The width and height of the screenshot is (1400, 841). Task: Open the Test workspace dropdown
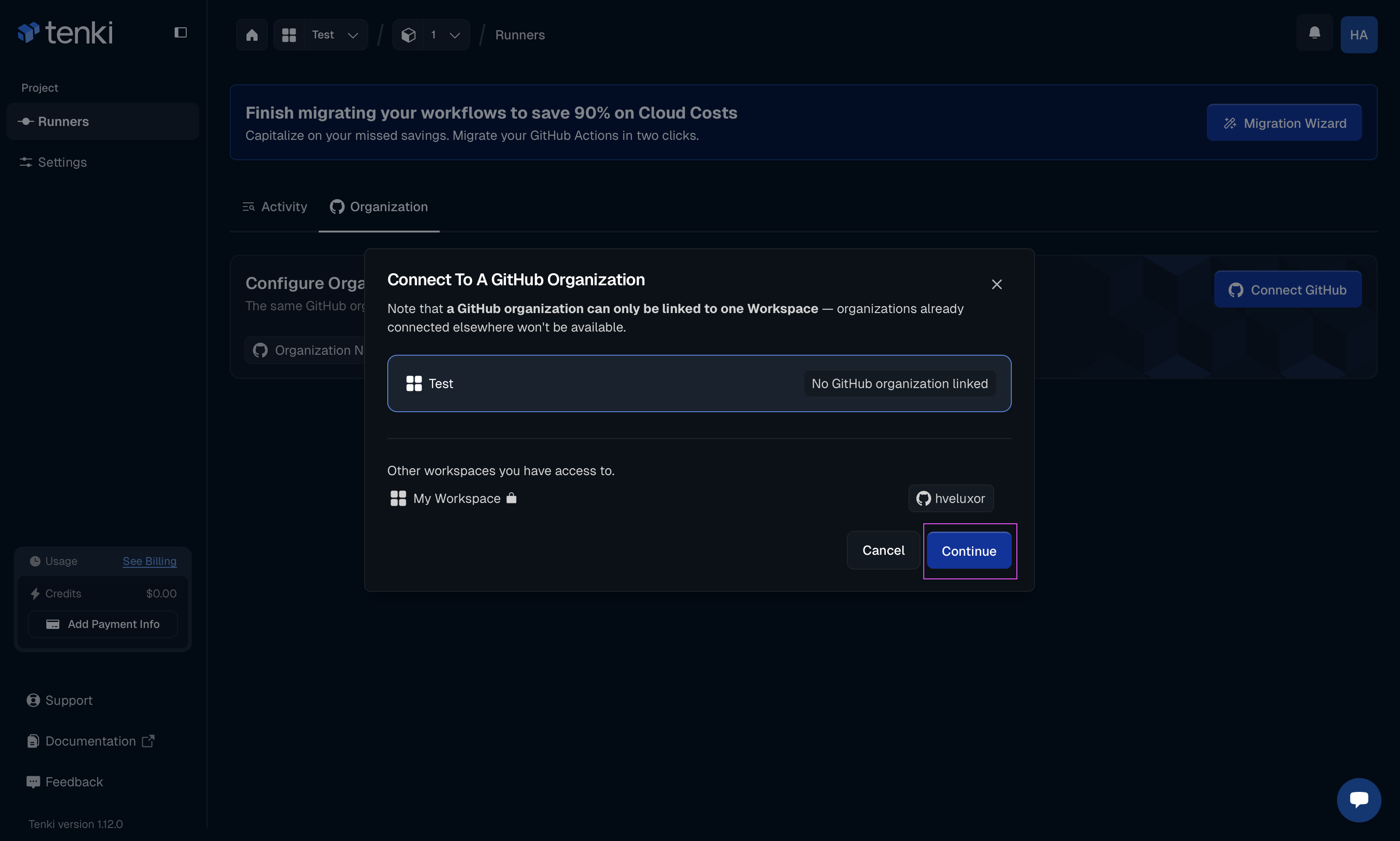tap(334, 34)
